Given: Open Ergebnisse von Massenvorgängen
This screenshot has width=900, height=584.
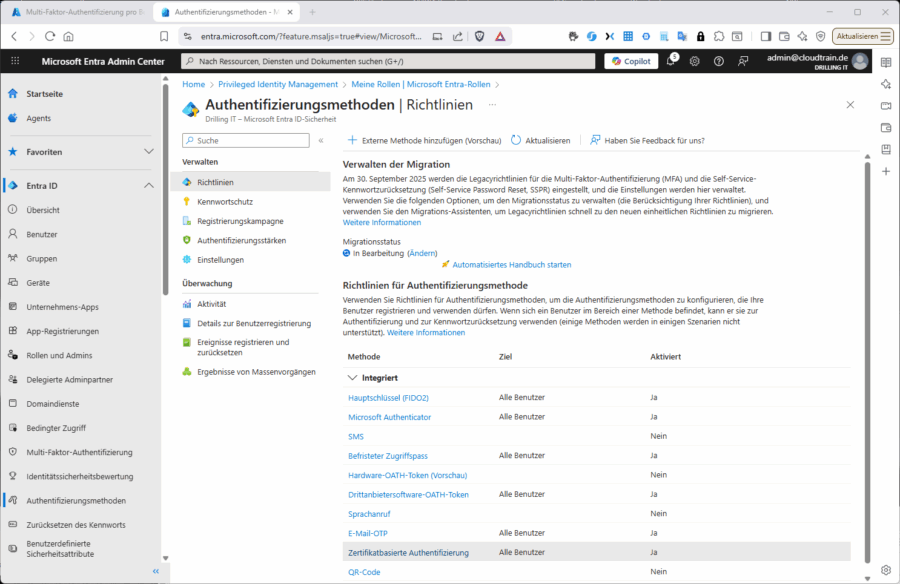Looking at the screenshot, I should [x=257, y=372].
